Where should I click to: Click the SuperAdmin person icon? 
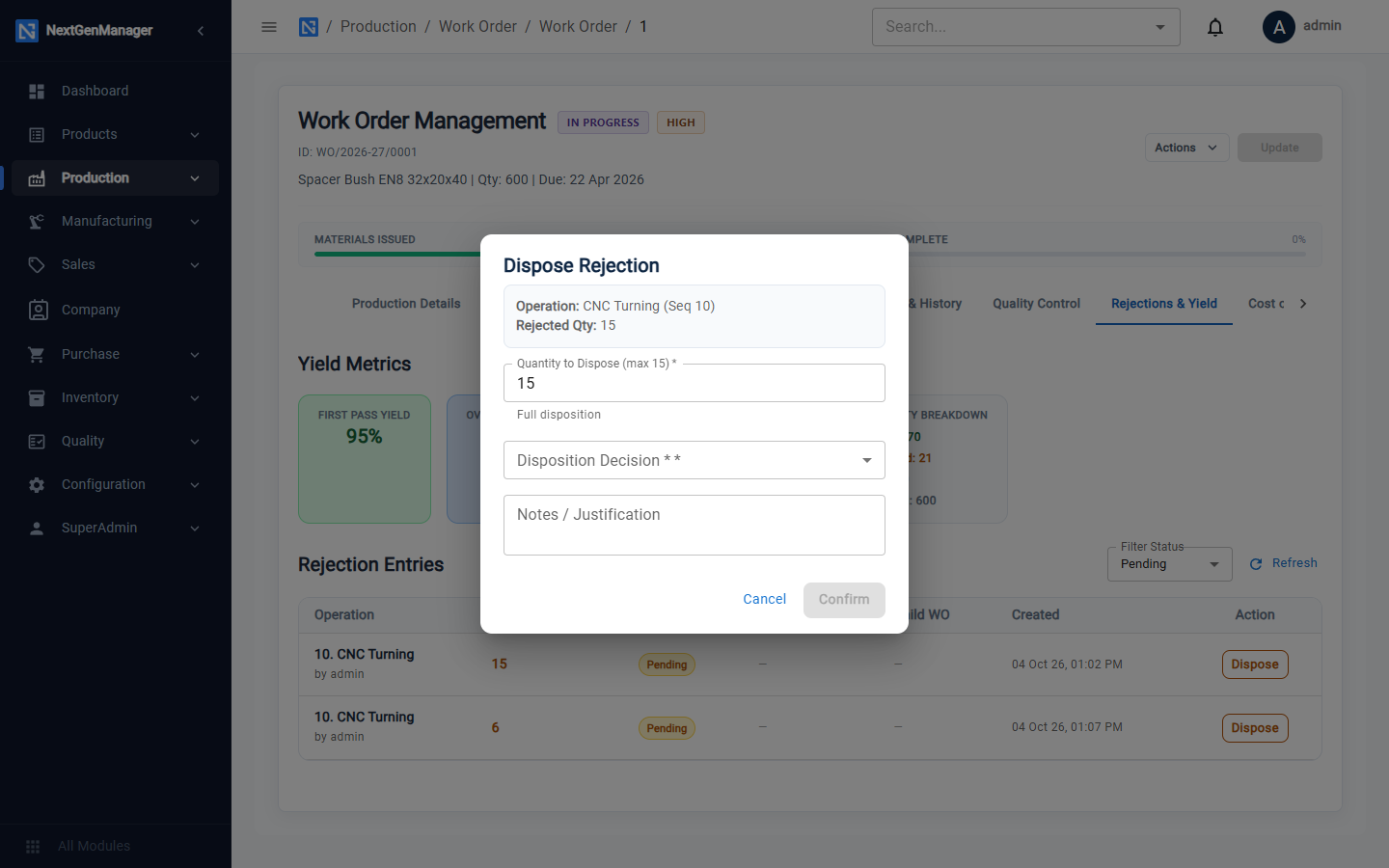[x=37, y=529]
